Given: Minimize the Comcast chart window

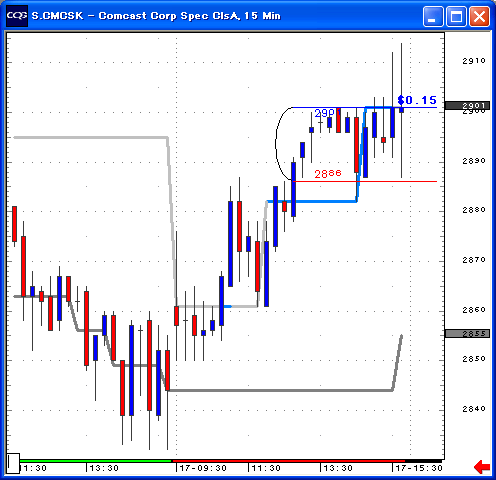Looking at the screenshot, I should click(433, 16).
